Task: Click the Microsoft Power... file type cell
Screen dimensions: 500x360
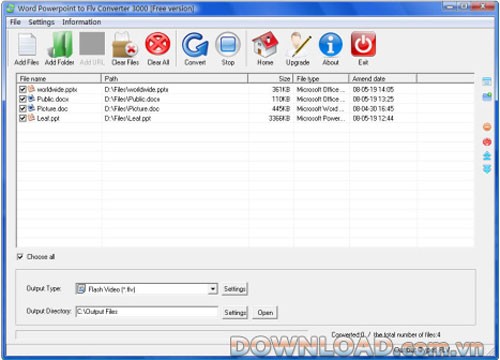Action: point(321,118)
